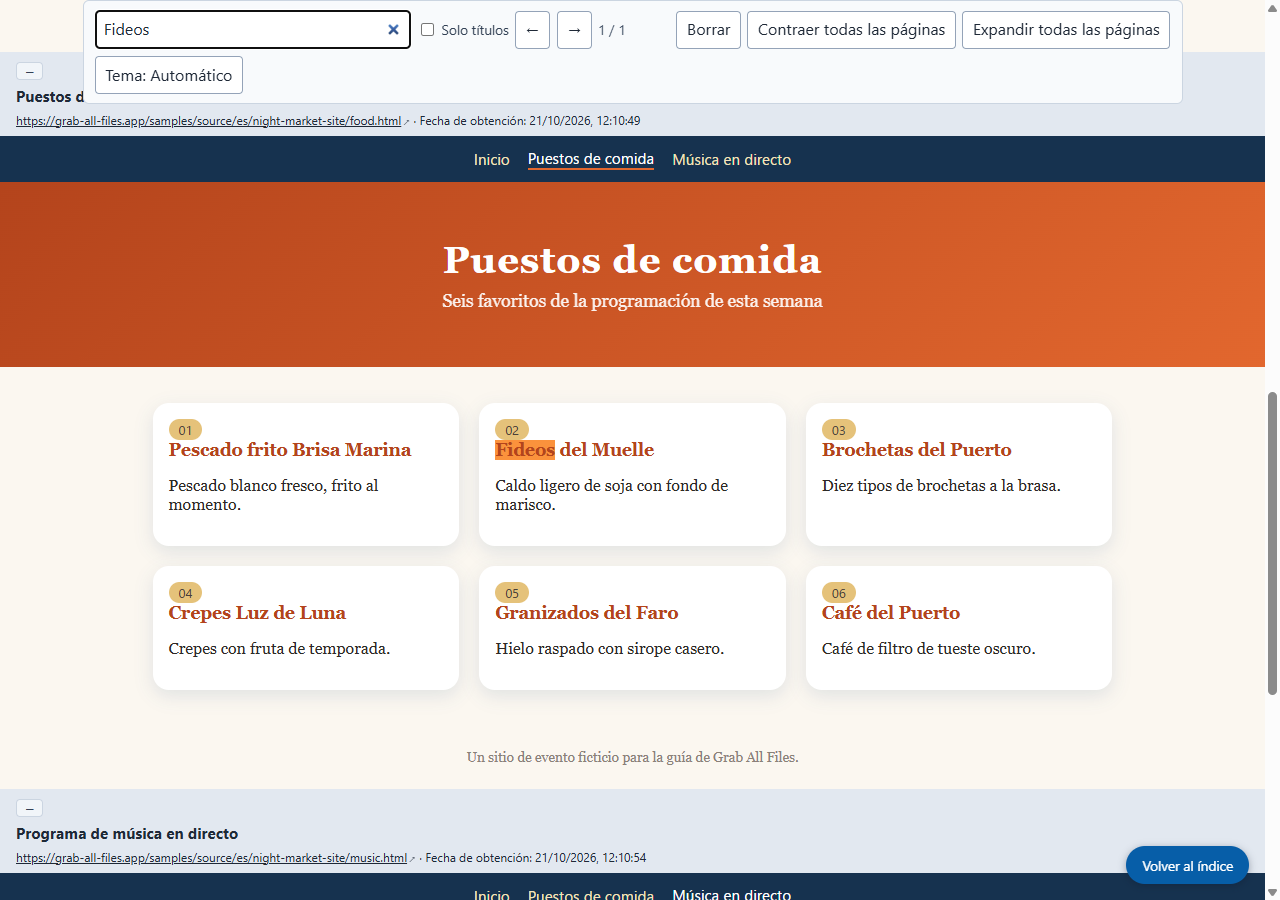Click the 03 badge above Brochetas del Puerto
1280x900 pixels.
[x=839, y=430]
